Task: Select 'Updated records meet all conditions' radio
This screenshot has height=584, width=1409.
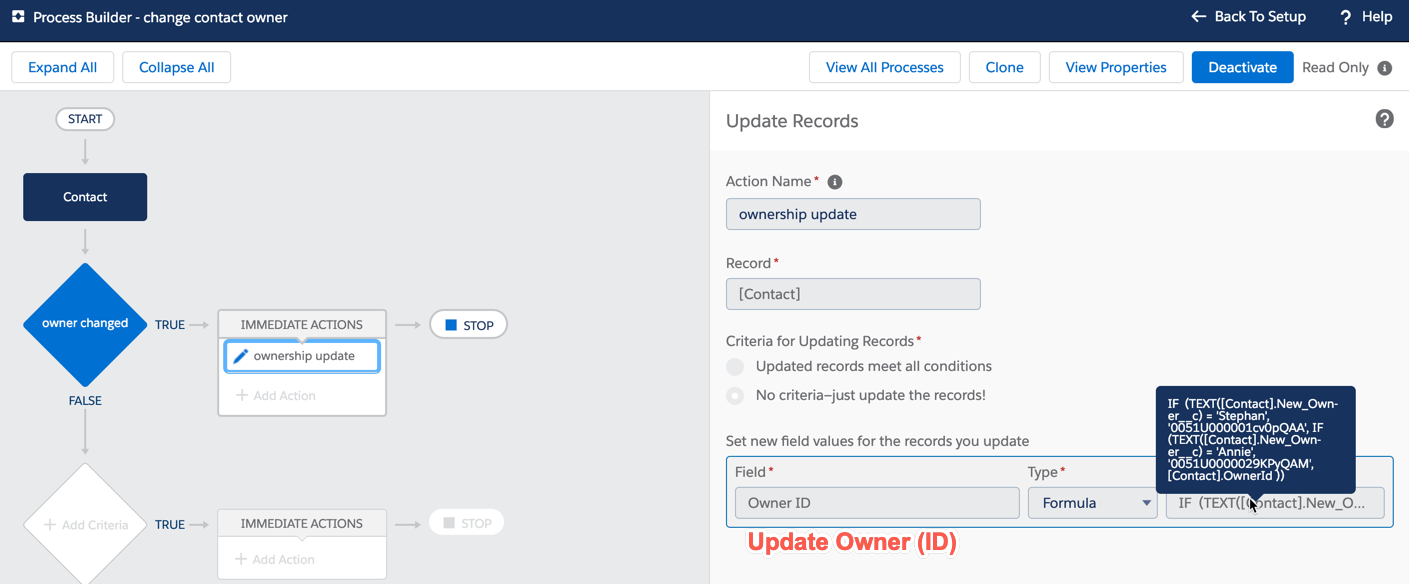Action: (x=735, y=367)
